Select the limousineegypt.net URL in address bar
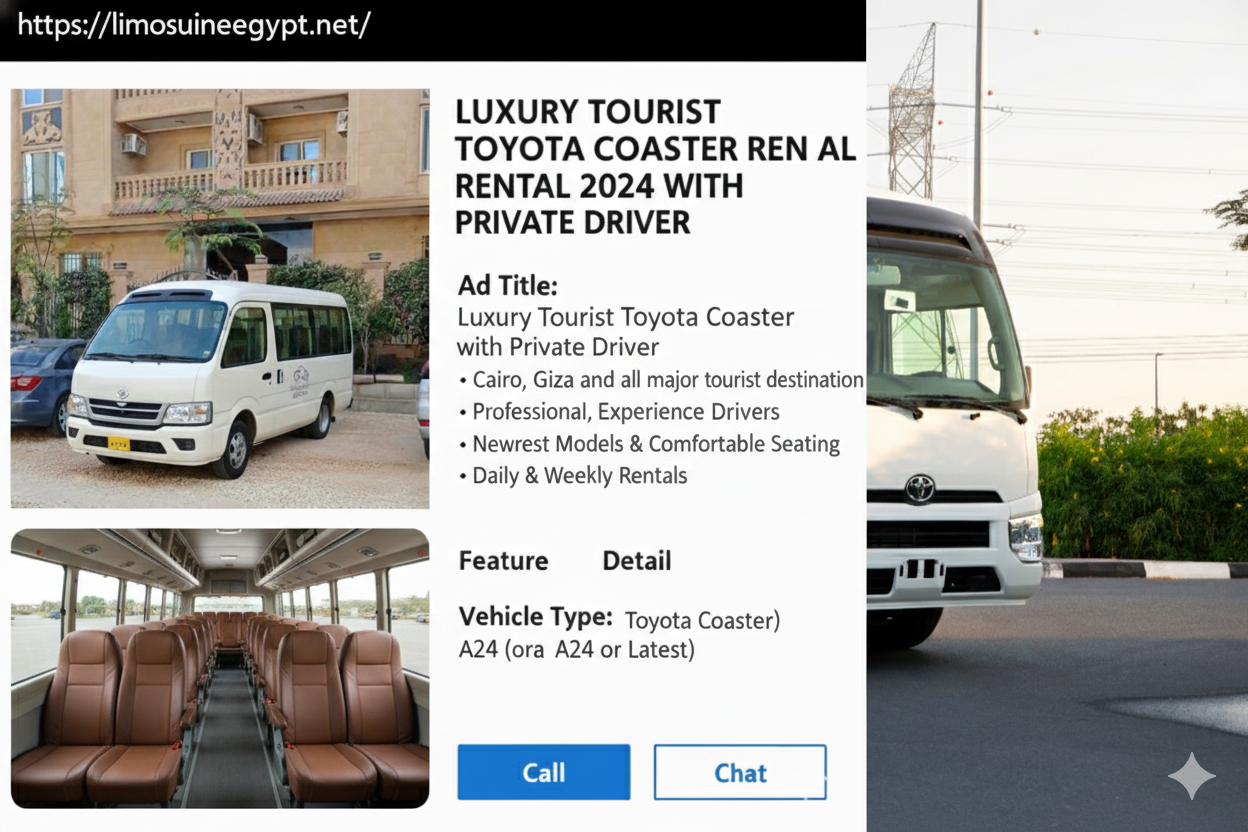The image size is (1248, 832). pyautogui.click(x=194, y=26)
